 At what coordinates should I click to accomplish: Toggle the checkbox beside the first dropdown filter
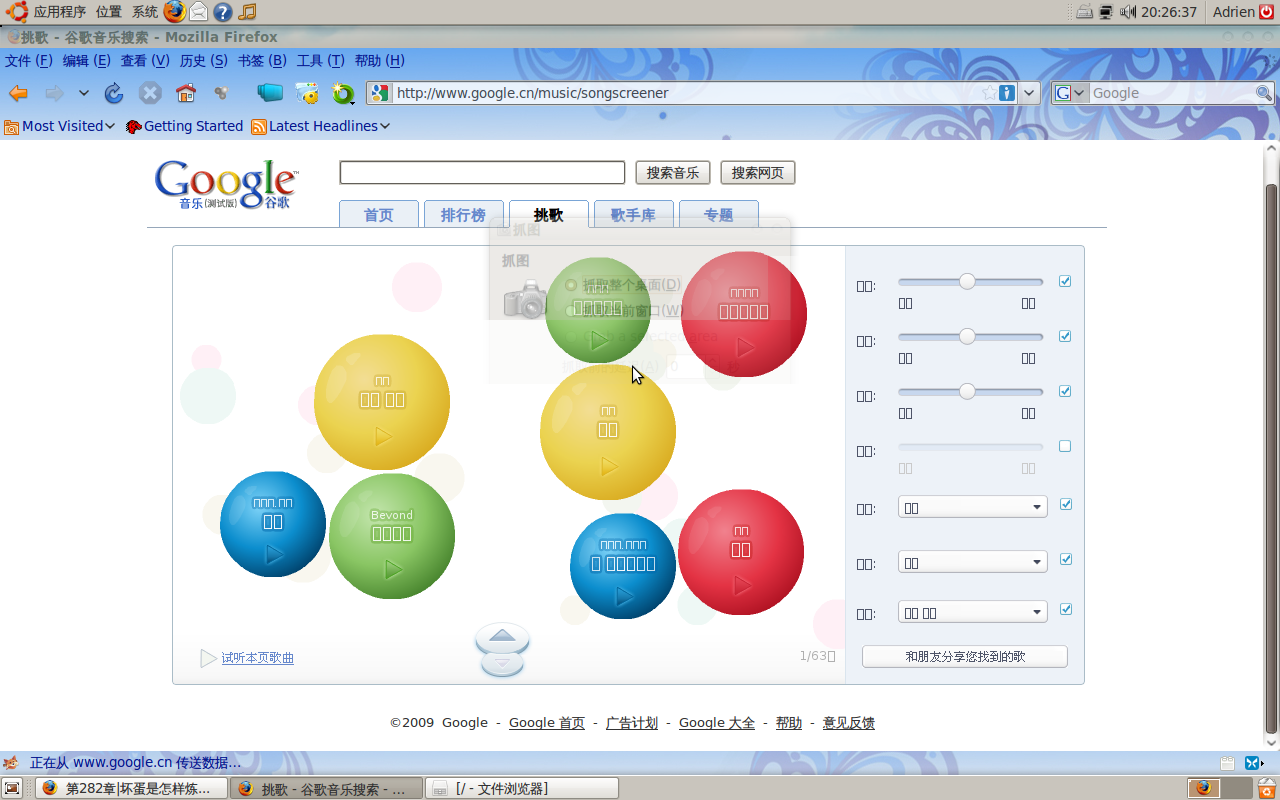1065,504
